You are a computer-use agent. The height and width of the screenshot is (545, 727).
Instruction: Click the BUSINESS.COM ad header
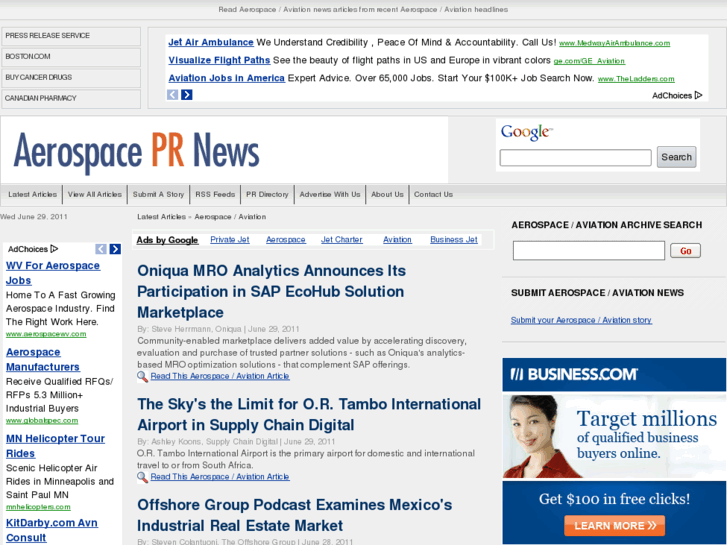coord(614,374)
